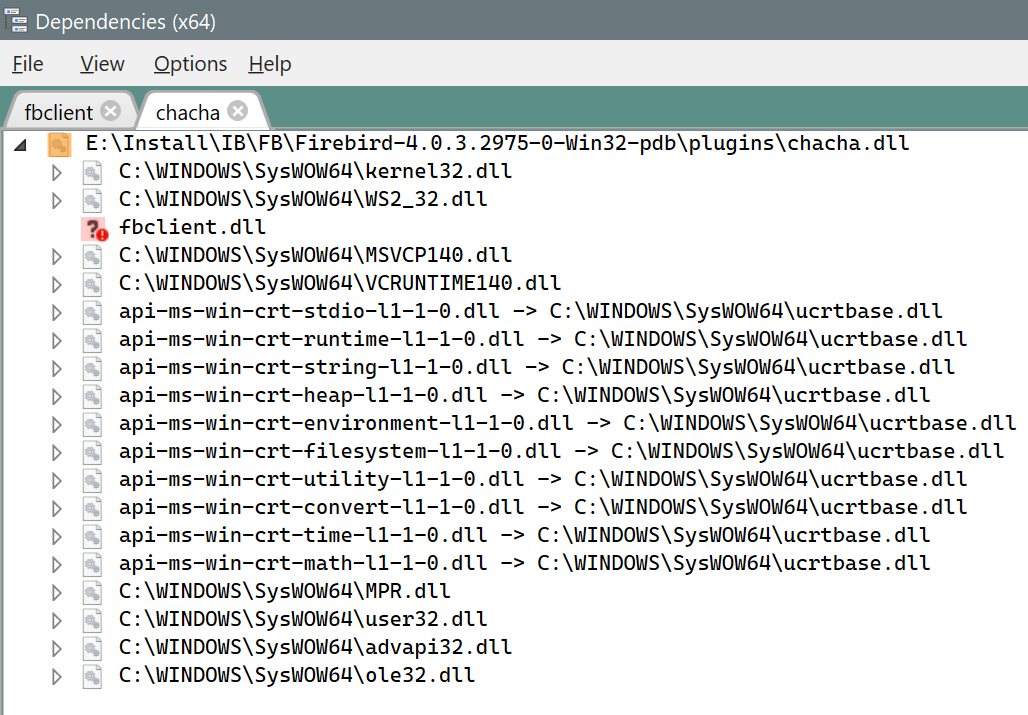Open the Options menu
This screenshot has width=1028, height=715.
190,64
